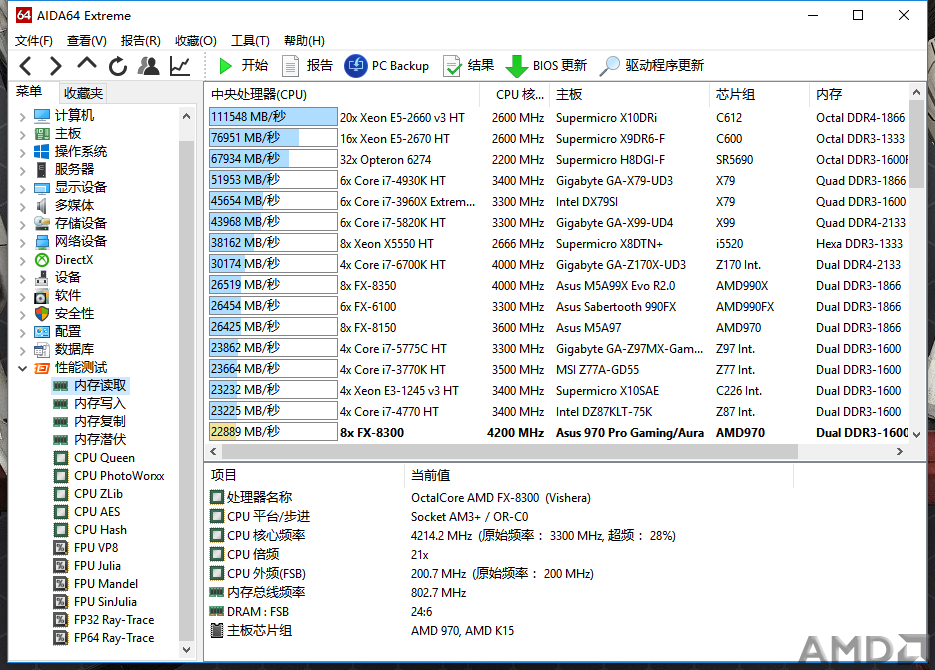
Task: Switch to the 收藏夹 tab
Action: 83,93
